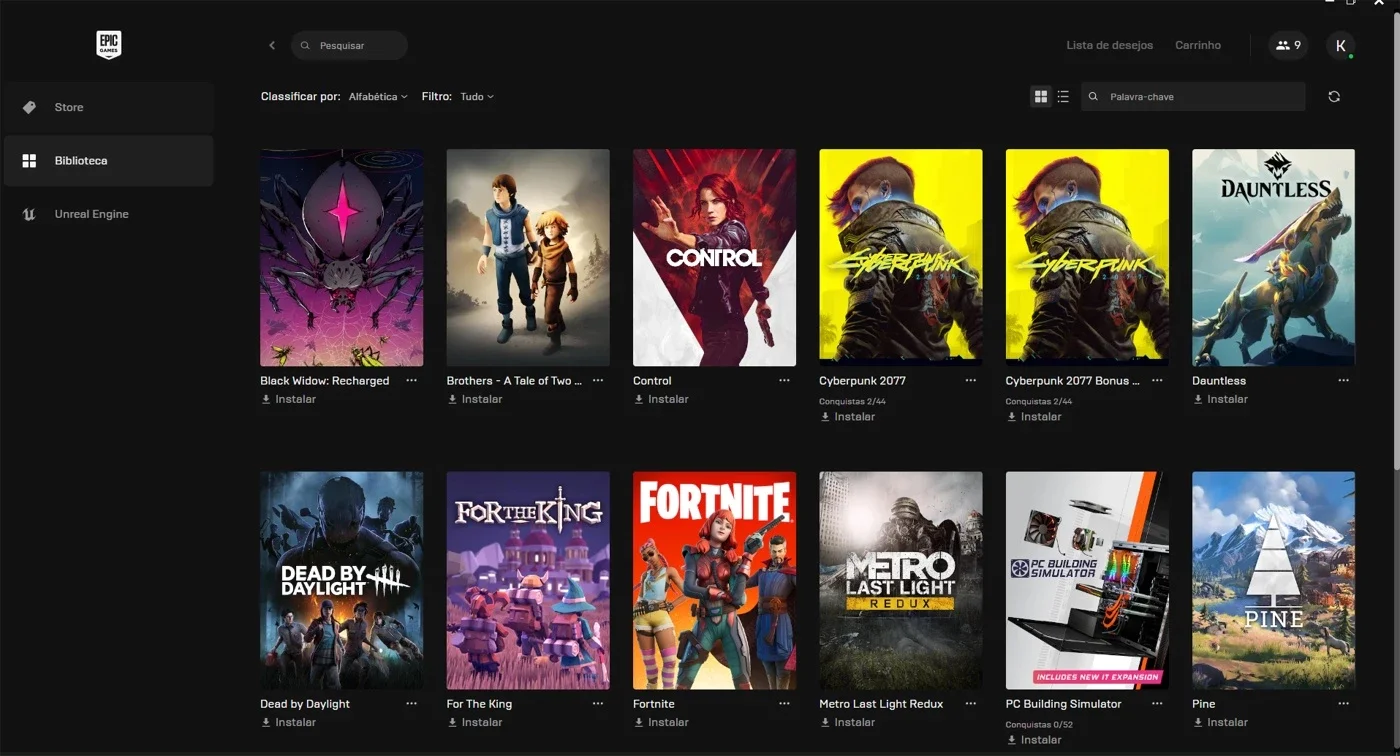
Task: Click the Dead by Daylight title text
Action: click(x=305, y=704)
